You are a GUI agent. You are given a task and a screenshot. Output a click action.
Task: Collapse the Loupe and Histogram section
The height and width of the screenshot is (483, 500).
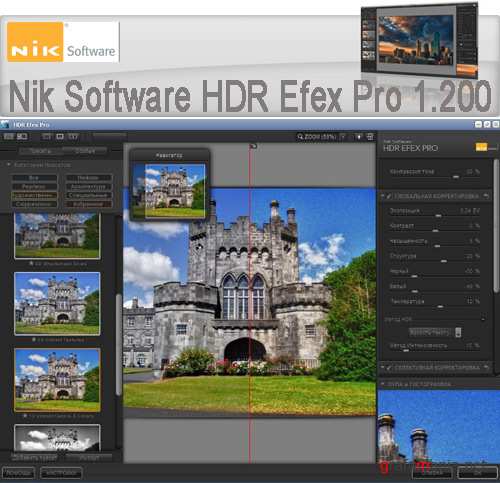(x=383, y=384)
